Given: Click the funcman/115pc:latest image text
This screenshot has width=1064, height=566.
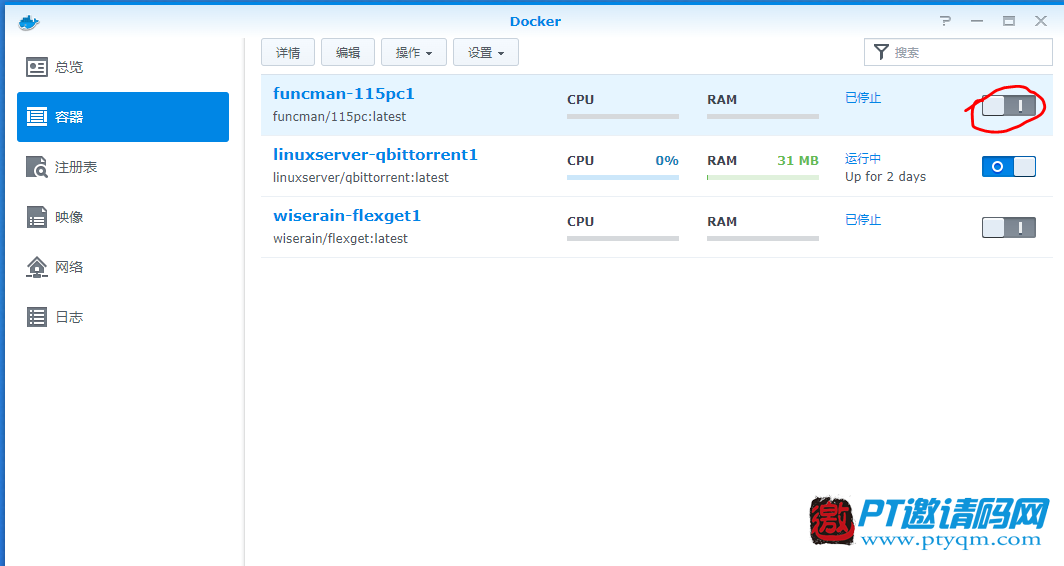Looking at the screenshot, I should pyautogui.click(x=339, y=117).
